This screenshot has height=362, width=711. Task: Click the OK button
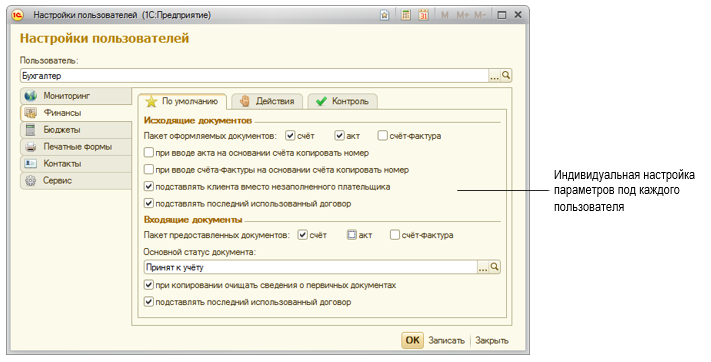point(412,340)
